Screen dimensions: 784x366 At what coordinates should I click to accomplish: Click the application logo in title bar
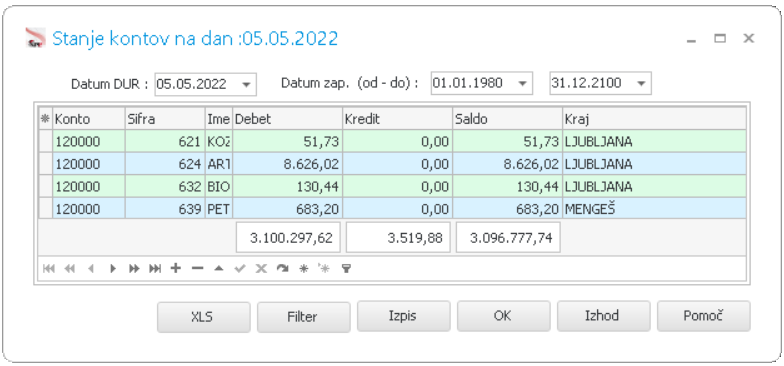(36, 38)
